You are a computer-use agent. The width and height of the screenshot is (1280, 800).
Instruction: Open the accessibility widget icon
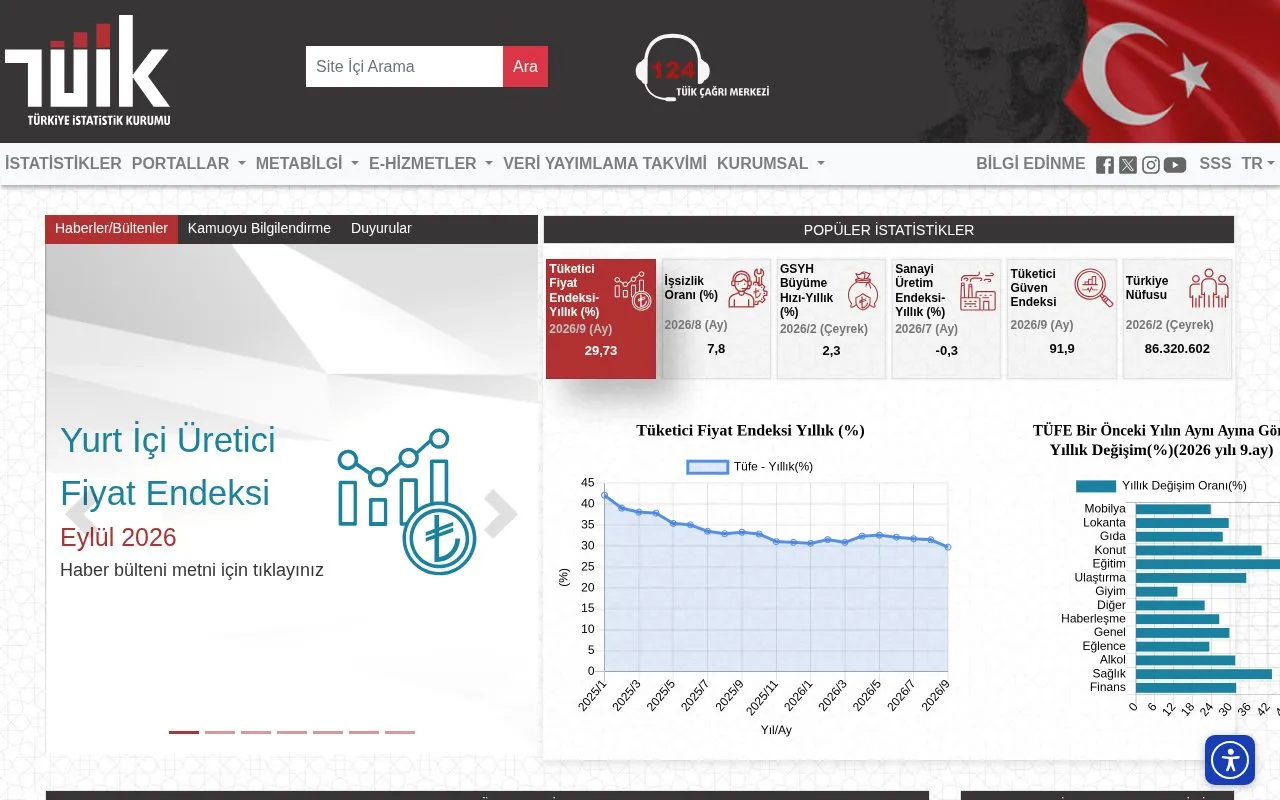coord(1230,760)
